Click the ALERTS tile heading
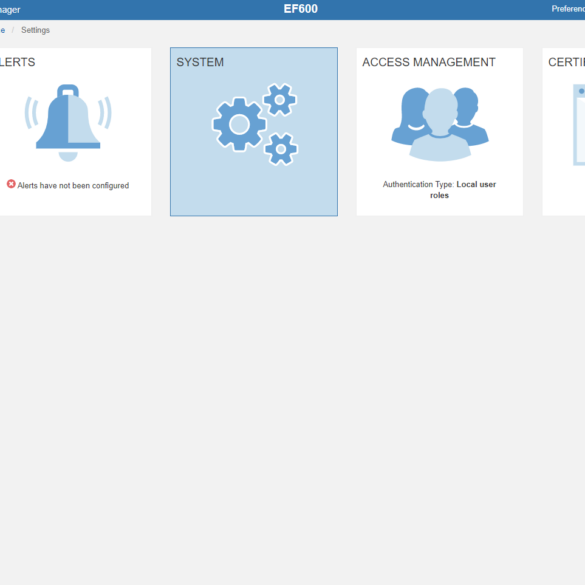 point(18,62)
